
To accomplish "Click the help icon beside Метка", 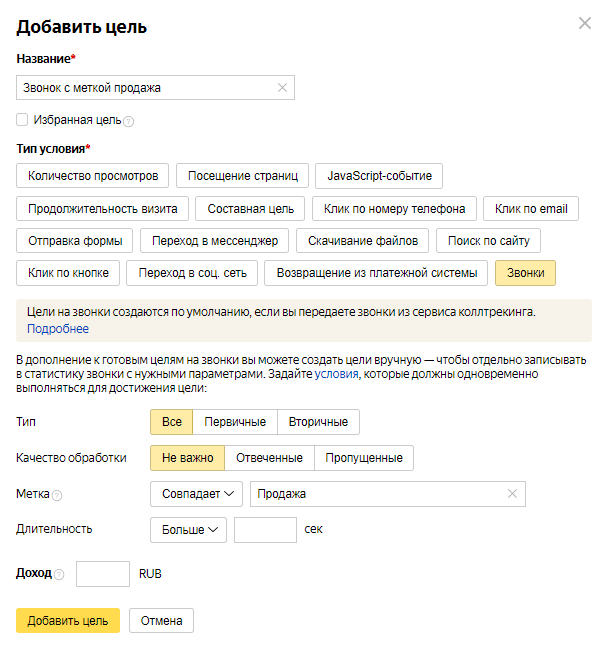I will point(57,495).
